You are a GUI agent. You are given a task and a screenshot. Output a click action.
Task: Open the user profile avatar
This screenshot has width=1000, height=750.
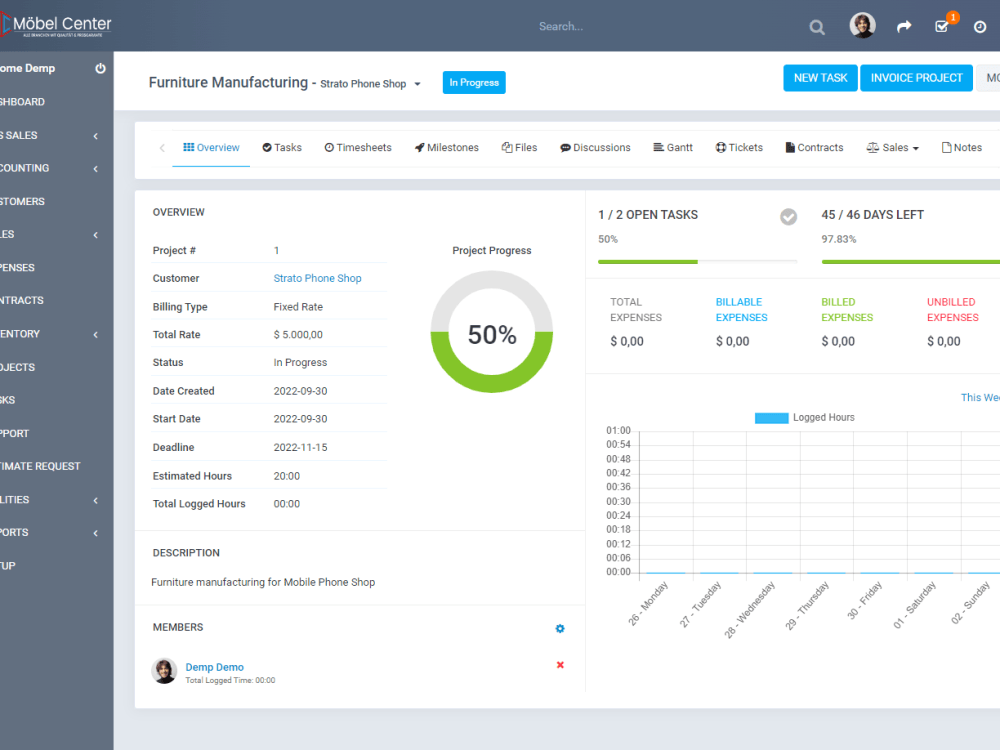click(x=862, y=26)
